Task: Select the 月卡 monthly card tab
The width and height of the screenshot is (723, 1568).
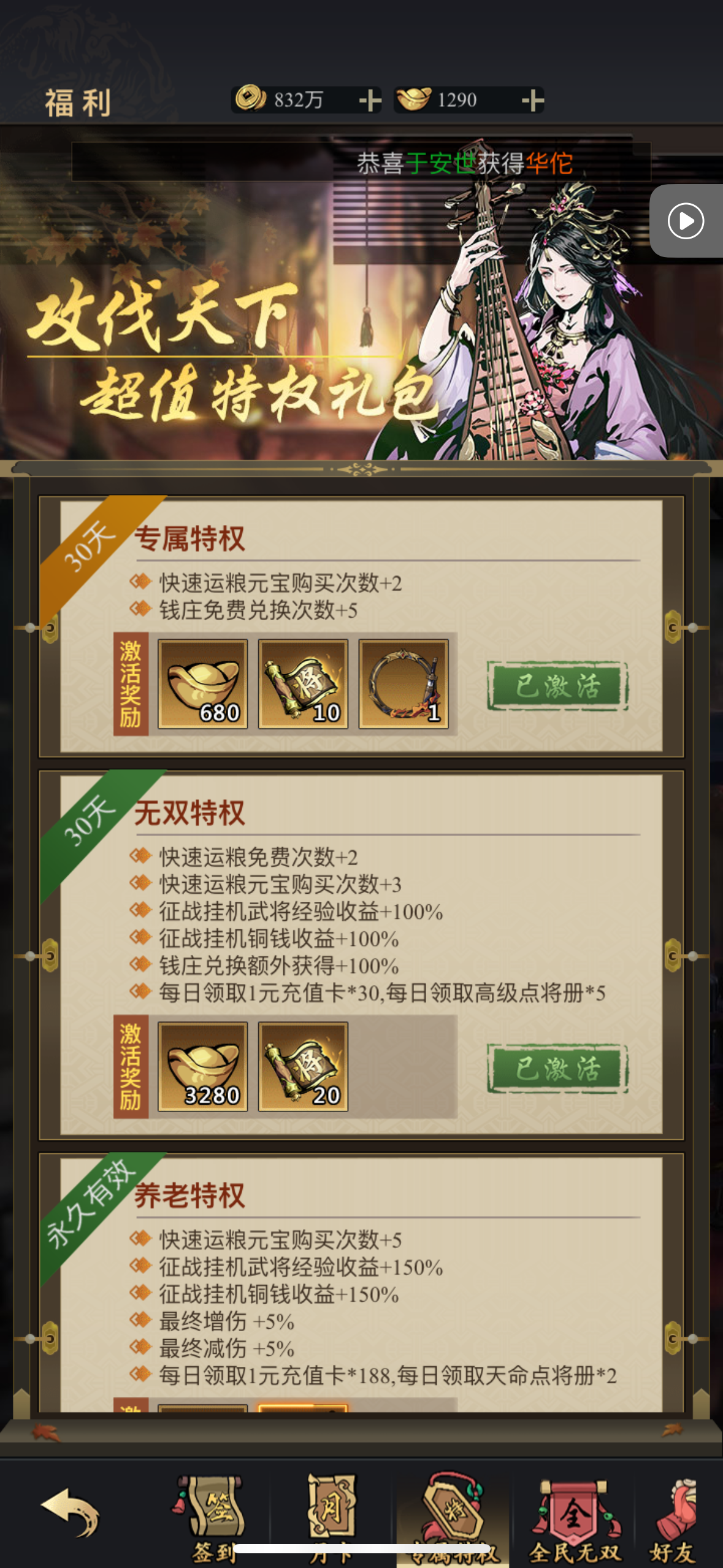Action: pos(331,1518)
